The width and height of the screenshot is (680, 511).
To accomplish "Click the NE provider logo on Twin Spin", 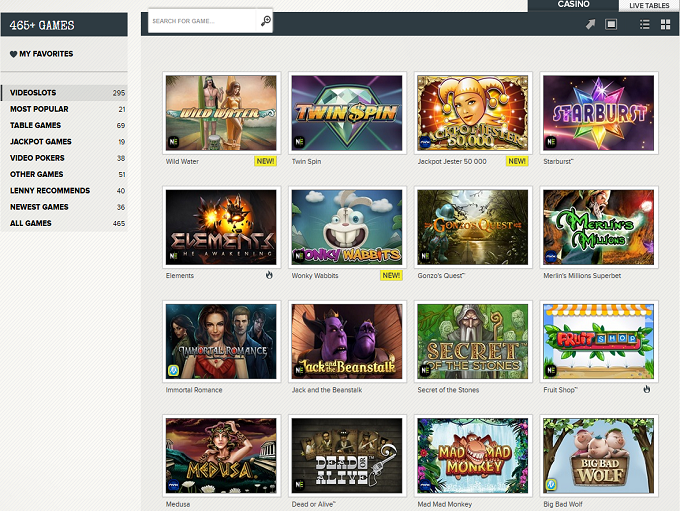I will [299, 141].
